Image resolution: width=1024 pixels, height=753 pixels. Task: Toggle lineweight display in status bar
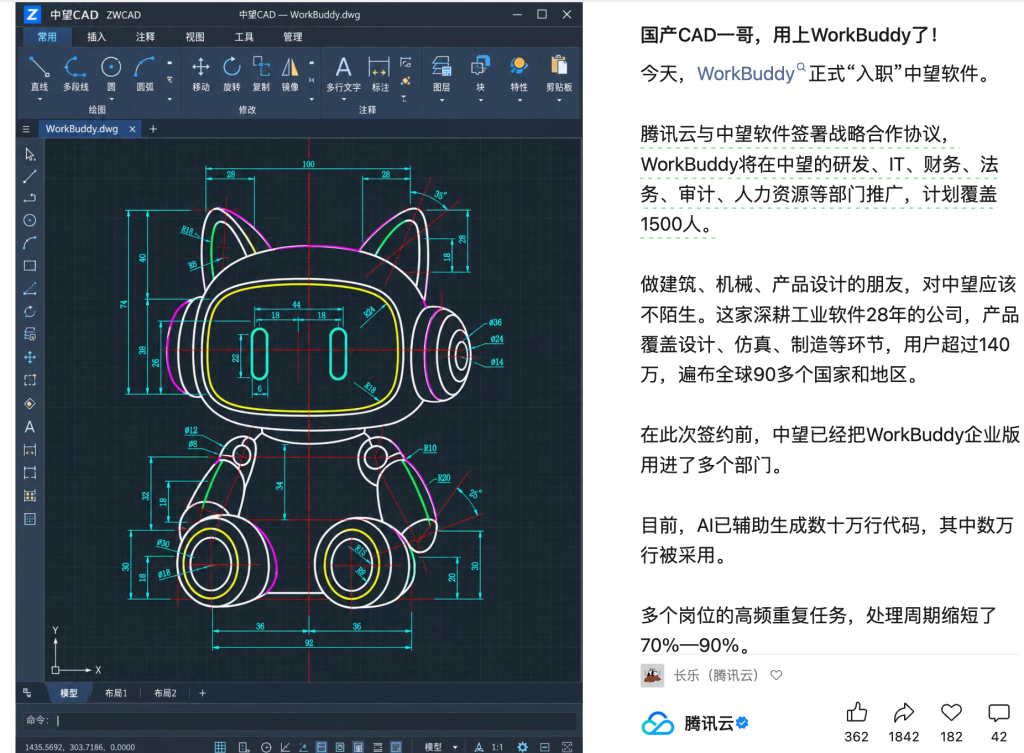coord(377,746)
